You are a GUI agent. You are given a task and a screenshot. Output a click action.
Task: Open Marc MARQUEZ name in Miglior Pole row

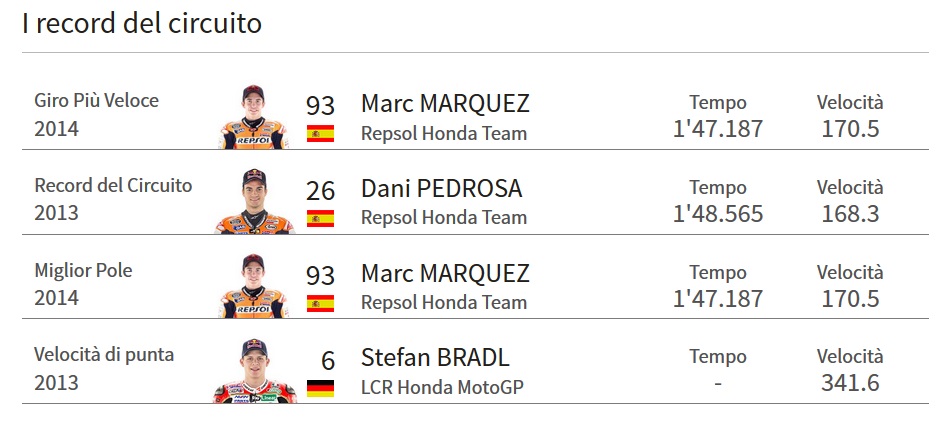445,274
